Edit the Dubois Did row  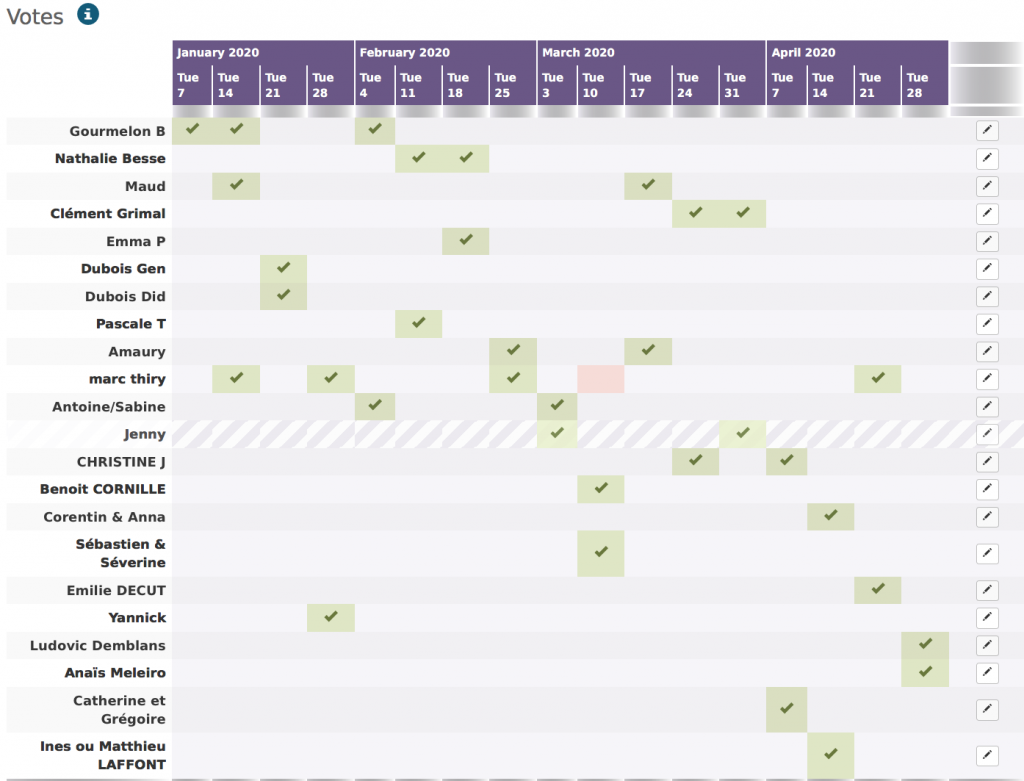click(987, 296)
